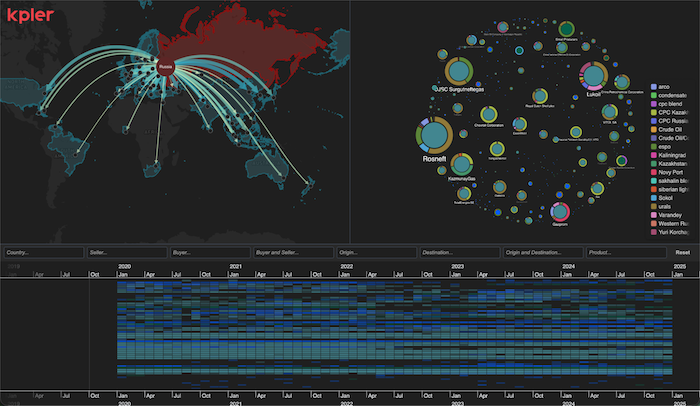Focus the Product filter field
Screen dimensions: 700x406
[x=626, y=252]
